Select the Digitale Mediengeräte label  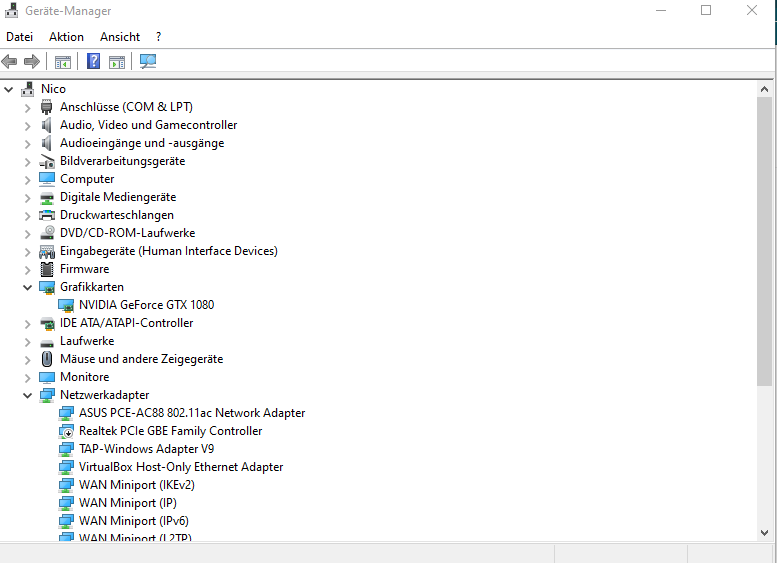[x=118, y=197]
